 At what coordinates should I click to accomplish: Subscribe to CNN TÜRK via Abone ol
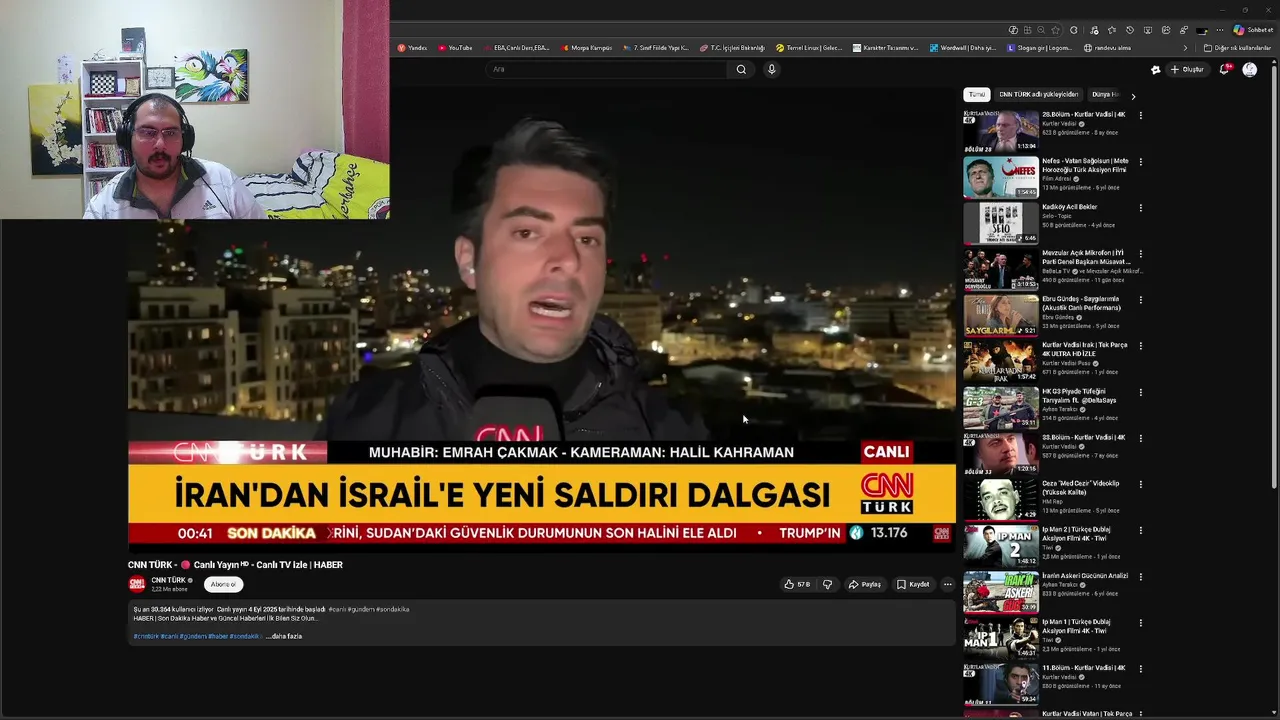click(223, 584)
